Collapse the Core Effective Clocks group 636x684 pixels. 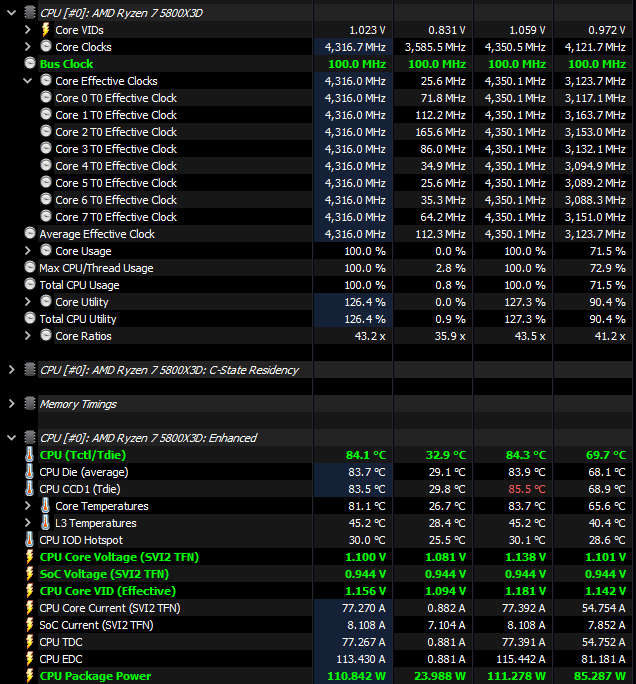click(x=27, y=81)
